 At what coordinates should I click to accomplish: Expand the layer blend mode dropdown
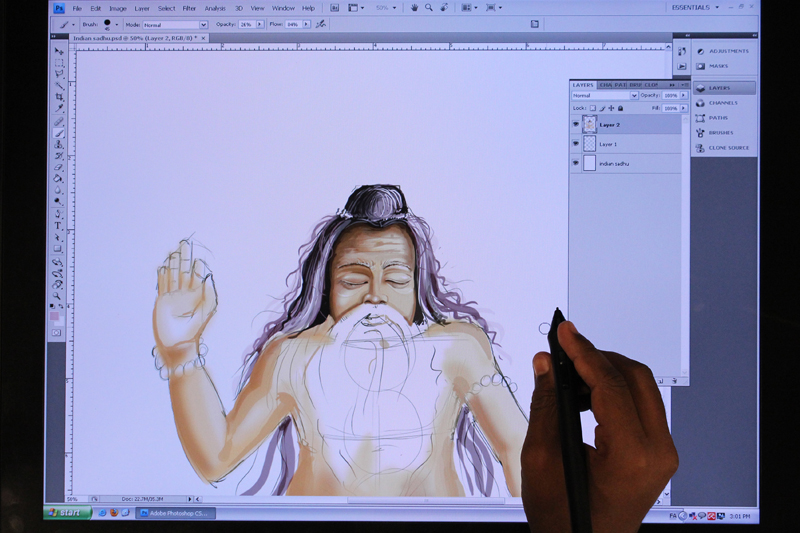click(604, 96)
